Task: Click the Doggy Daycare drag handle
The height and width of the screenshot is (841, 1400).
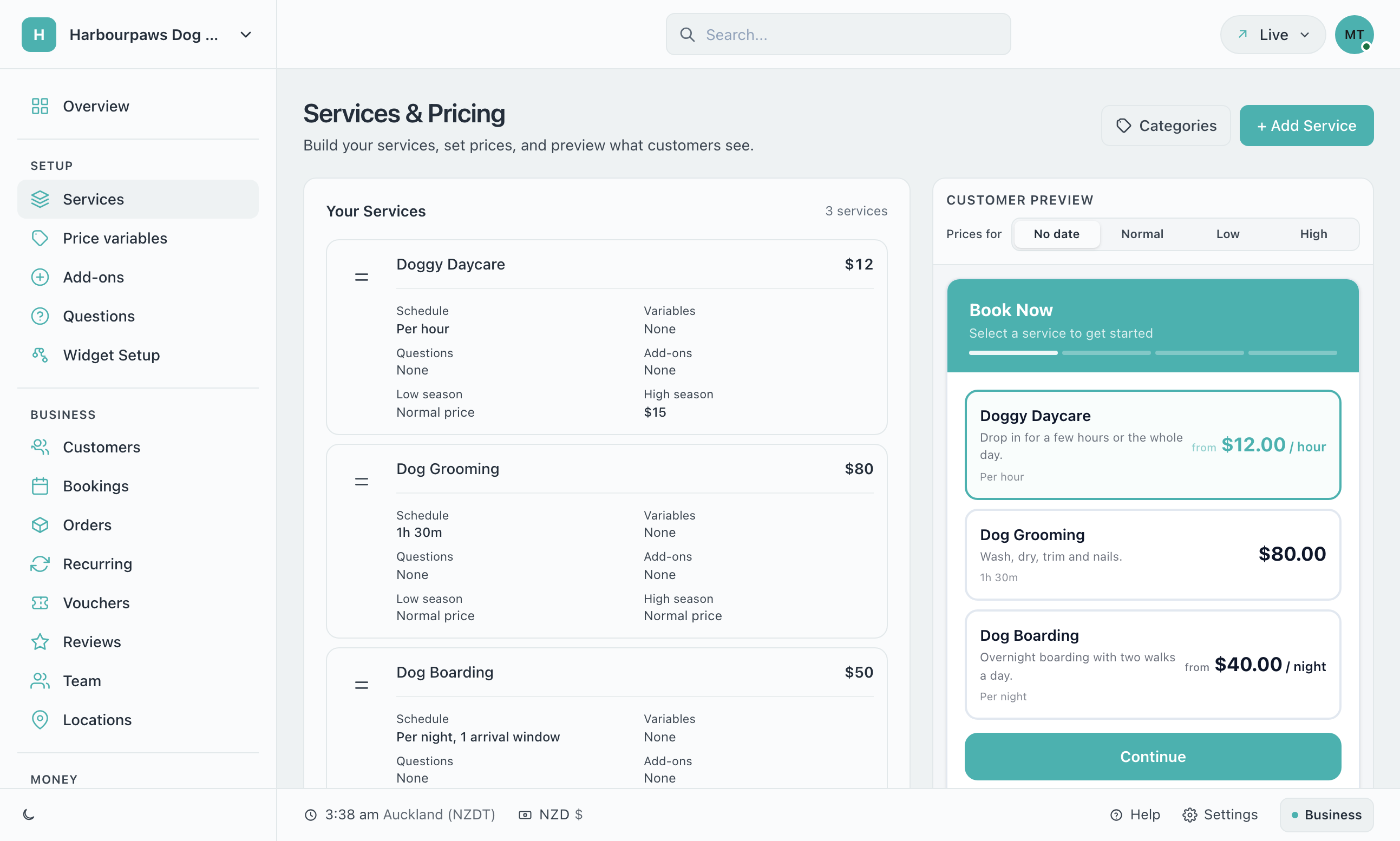Action: click(362, 277)
